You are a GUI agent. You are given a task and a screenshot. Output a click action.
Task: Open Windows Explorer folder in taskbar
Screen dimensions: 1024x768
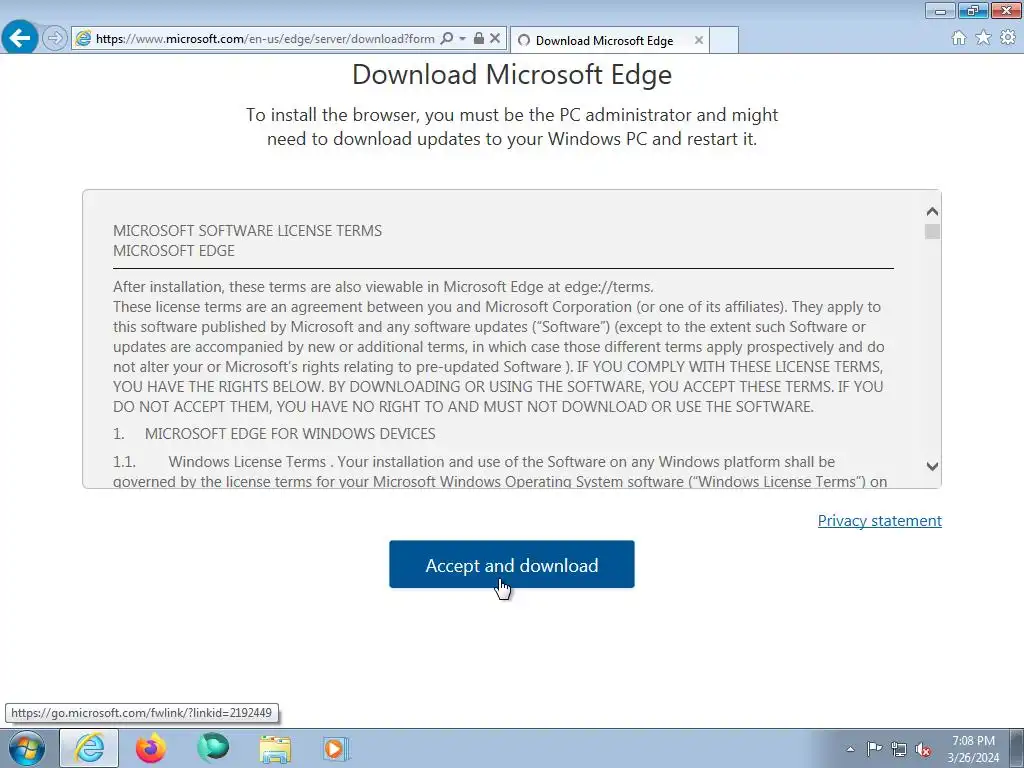pos(275,748)
